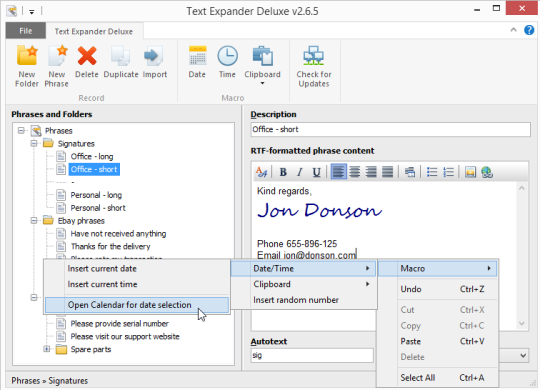Select the Ebay phrases folder
540x390 pixels.
81,220
